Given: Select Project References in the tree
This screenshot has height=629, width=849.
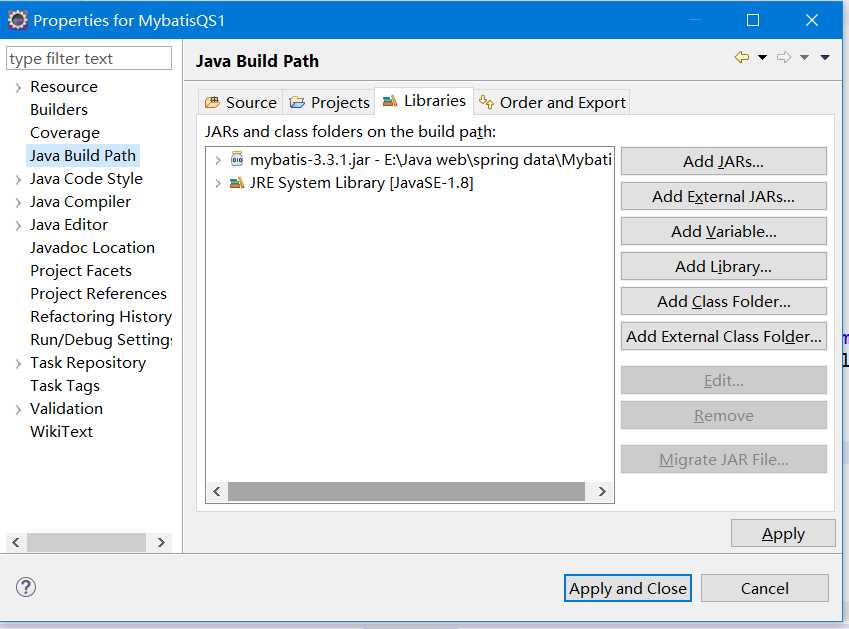Looking at the screenshot, I should (99, 293).
